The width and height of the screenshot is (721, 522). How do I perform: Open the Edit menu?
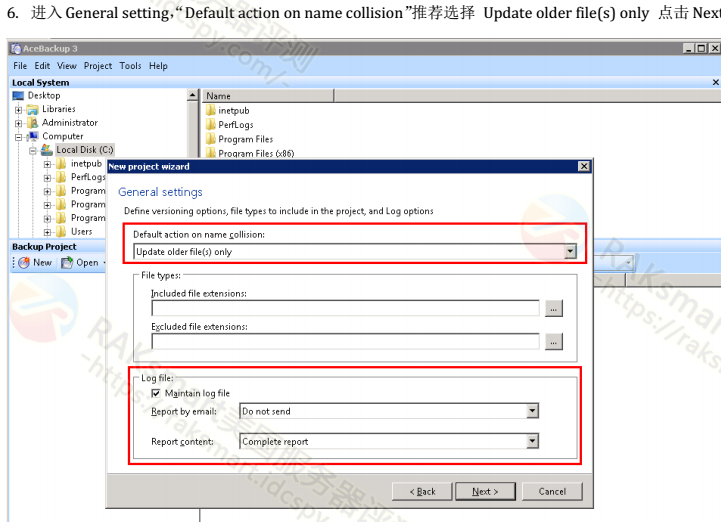pyautogui.click(x=42, y=66)
